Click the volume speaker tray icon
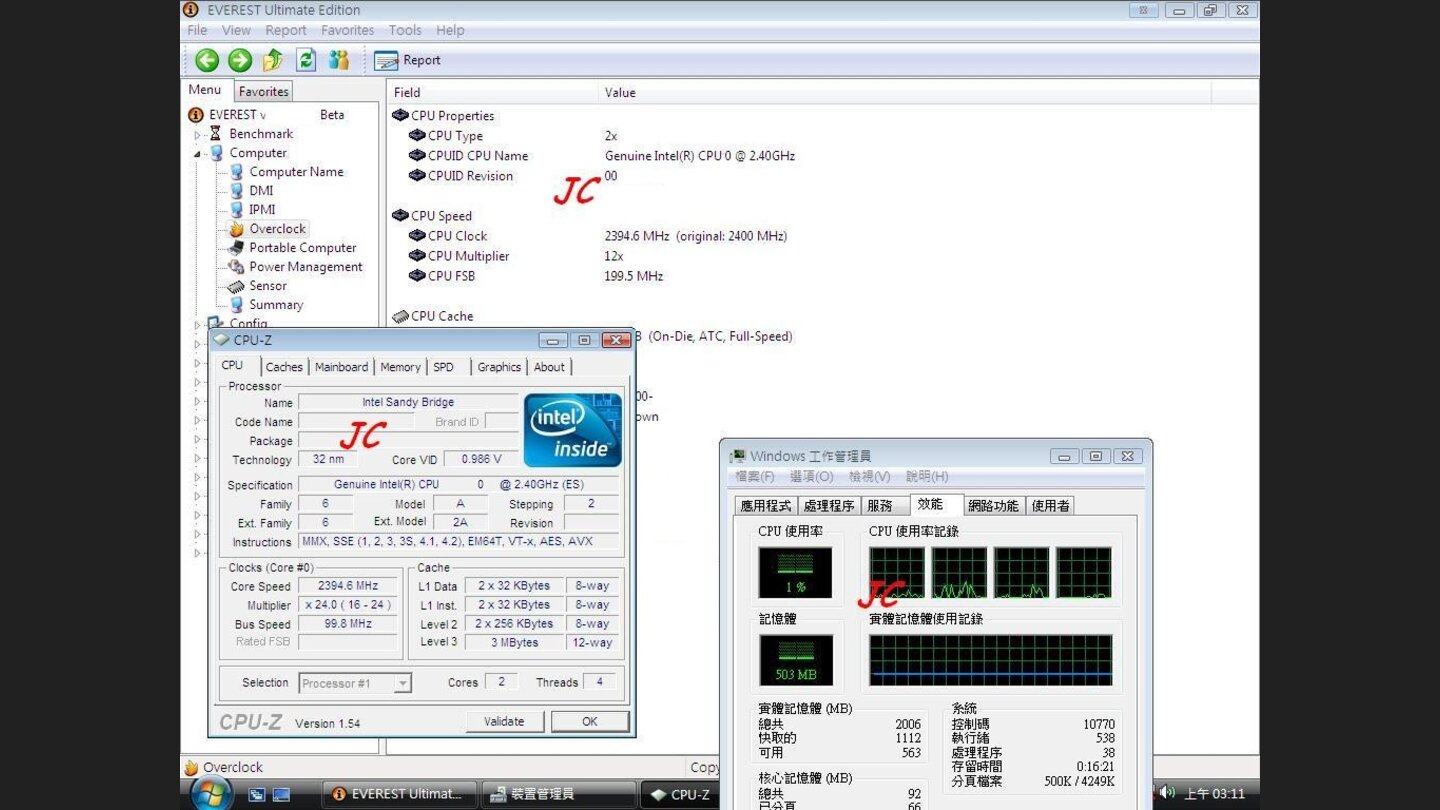The image size is (1440, 810). [1166, 793]
